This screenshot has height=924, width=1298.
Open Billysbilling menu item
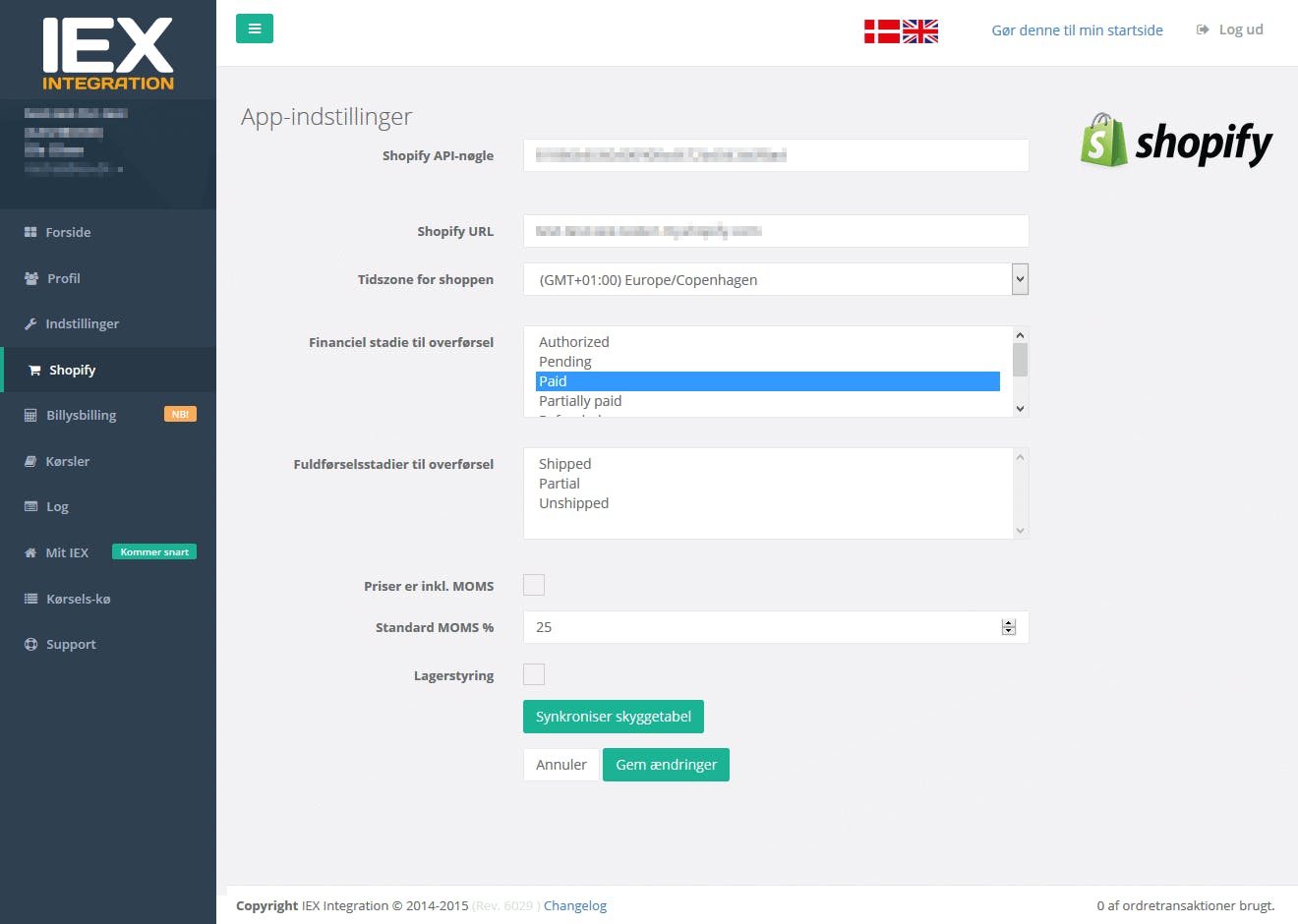[x=108, y=415]
